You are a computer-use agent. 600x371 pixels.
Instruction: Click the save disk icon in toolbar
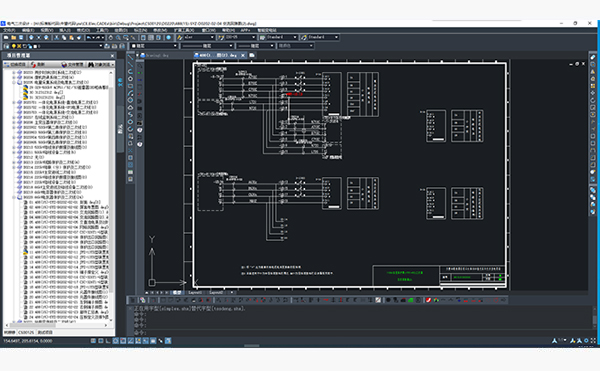tap(21, 37)
